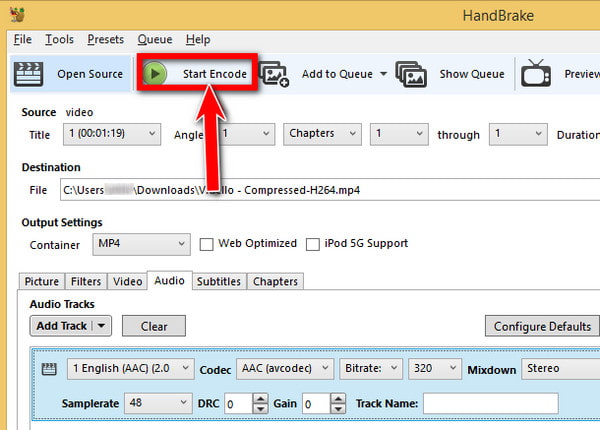This screenshot has height=430, width=600.
Task: Select the Audio tab
Action: point(170,280)
